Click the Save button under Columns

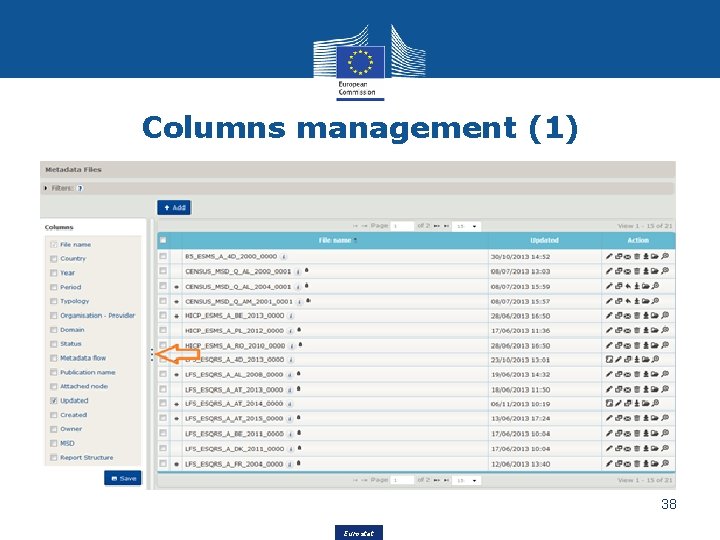pyautogui.click(x=123, y=478)
